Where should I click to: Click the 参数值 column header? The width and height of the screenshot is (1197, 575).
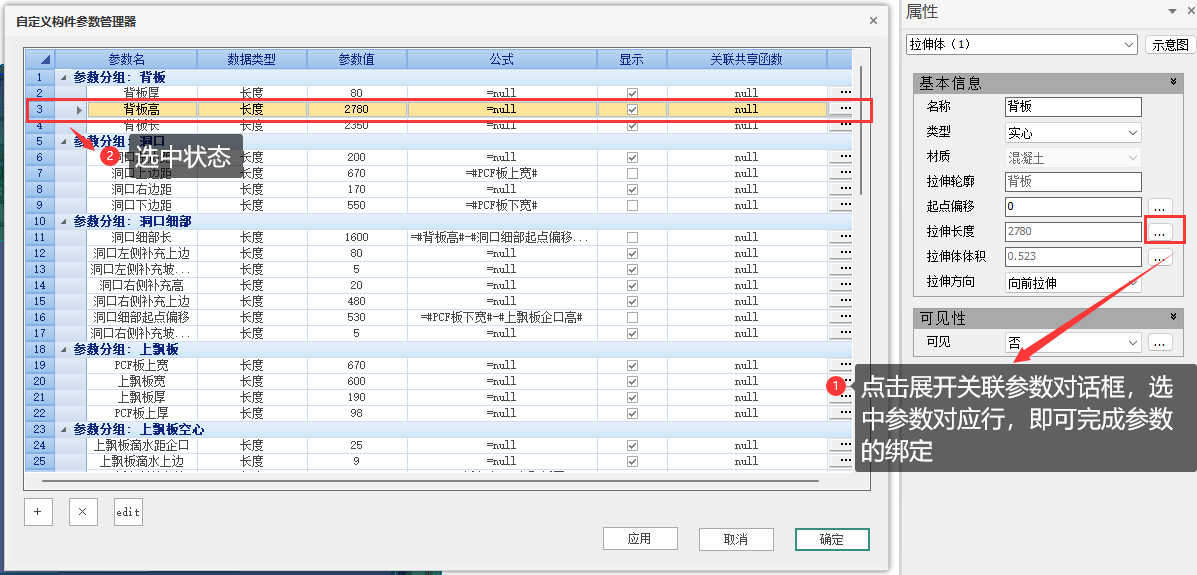(x=356, y=60)
